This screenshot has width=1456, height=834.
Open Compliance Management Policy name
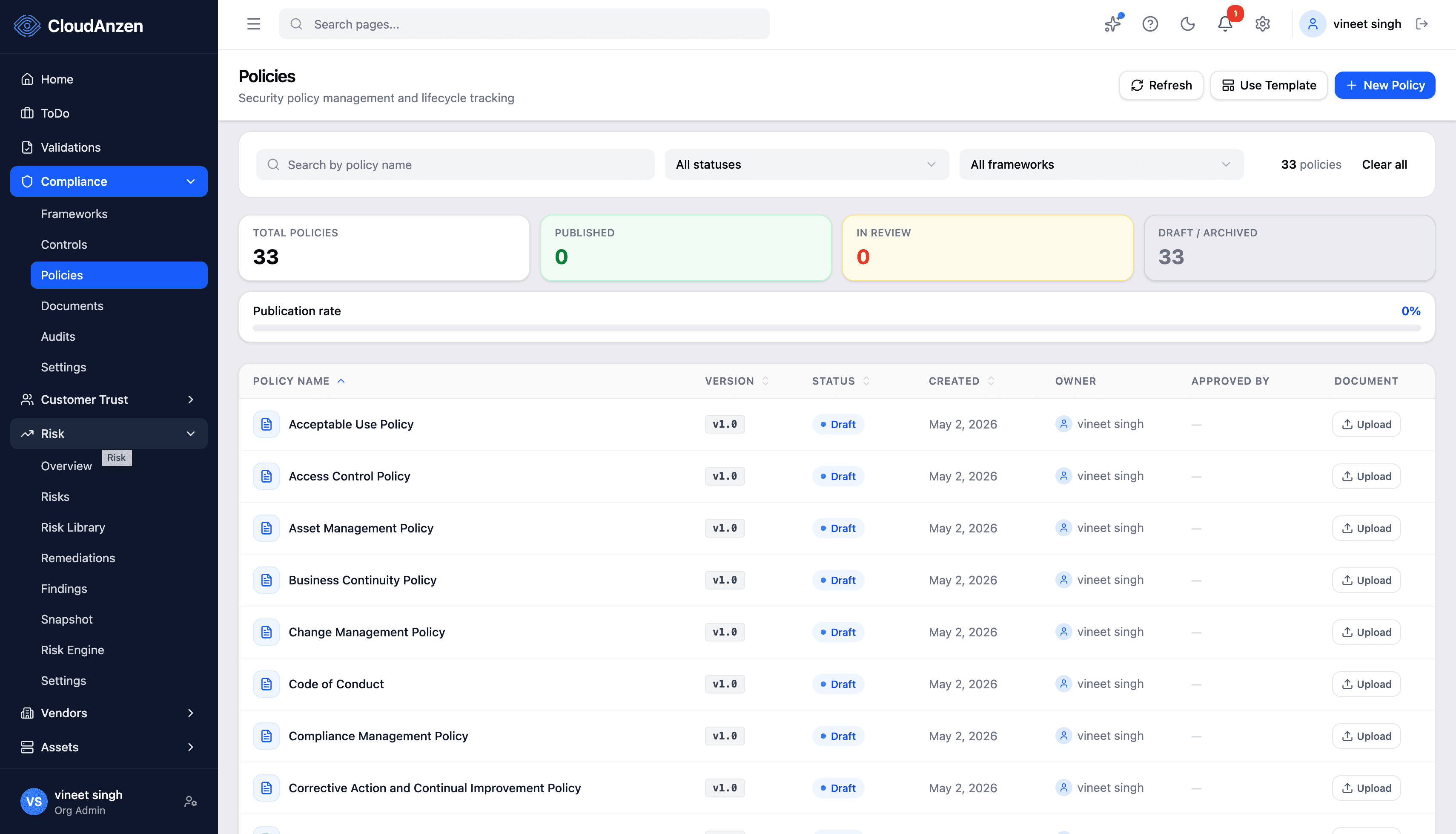tap(378, 736)
